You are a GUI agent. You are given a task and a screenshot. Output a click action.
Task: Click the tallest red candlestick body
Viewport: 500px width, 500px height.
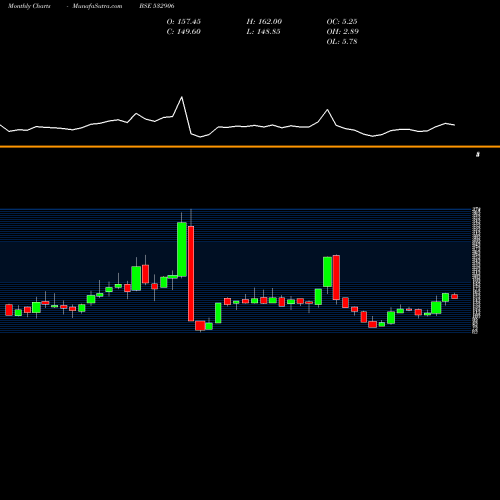[191, 274]
